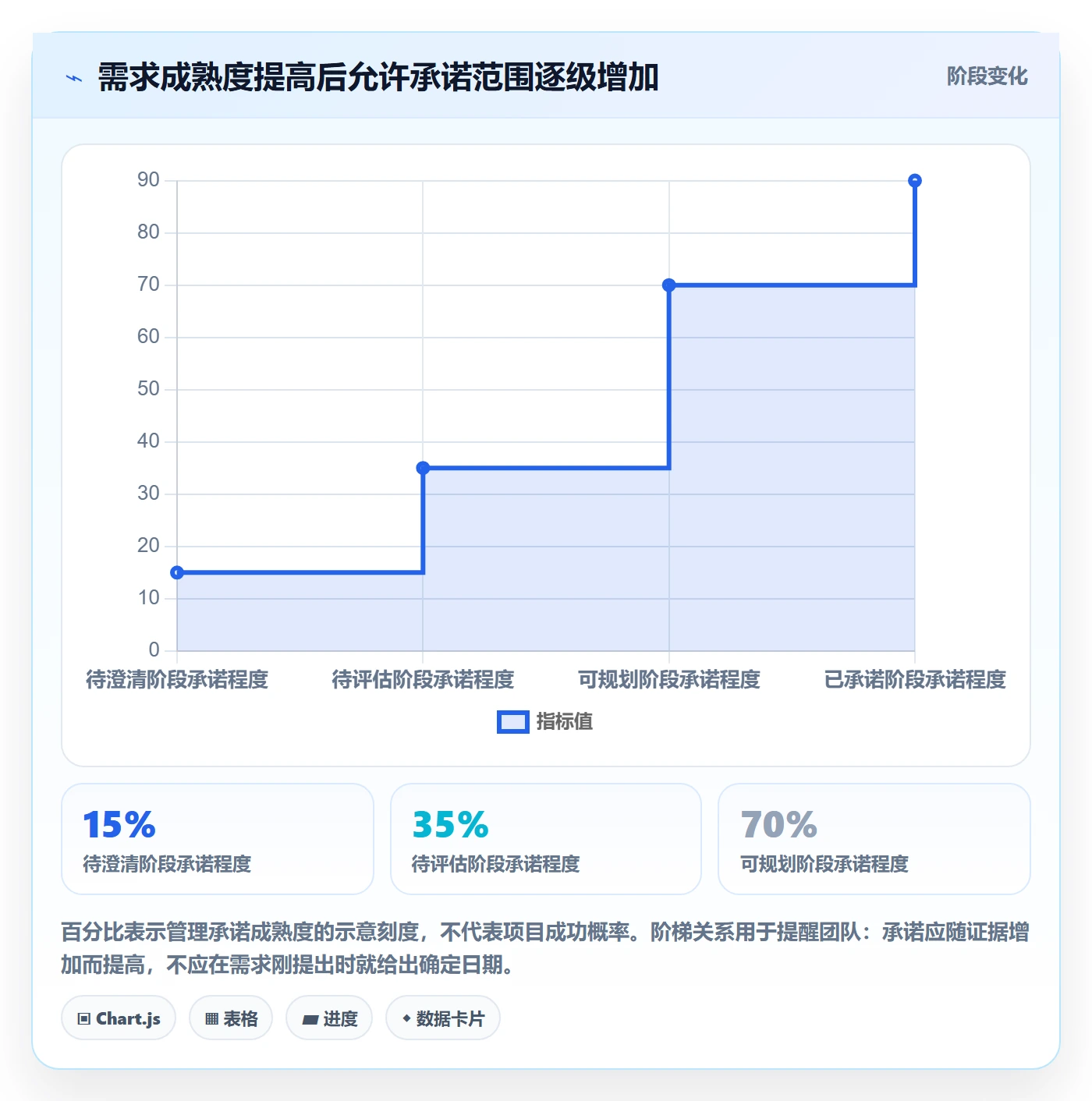Click the 15% metric value

(x=119, y=825)
